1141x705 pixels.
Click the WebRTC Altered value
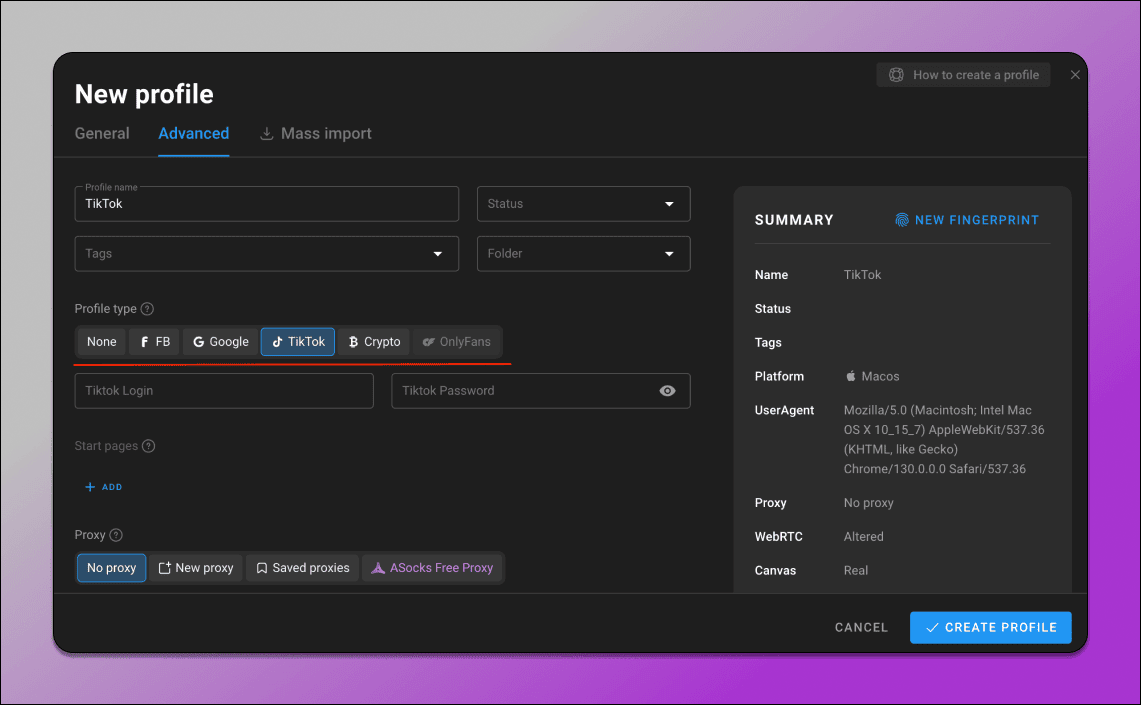click(x=863, y=536)
